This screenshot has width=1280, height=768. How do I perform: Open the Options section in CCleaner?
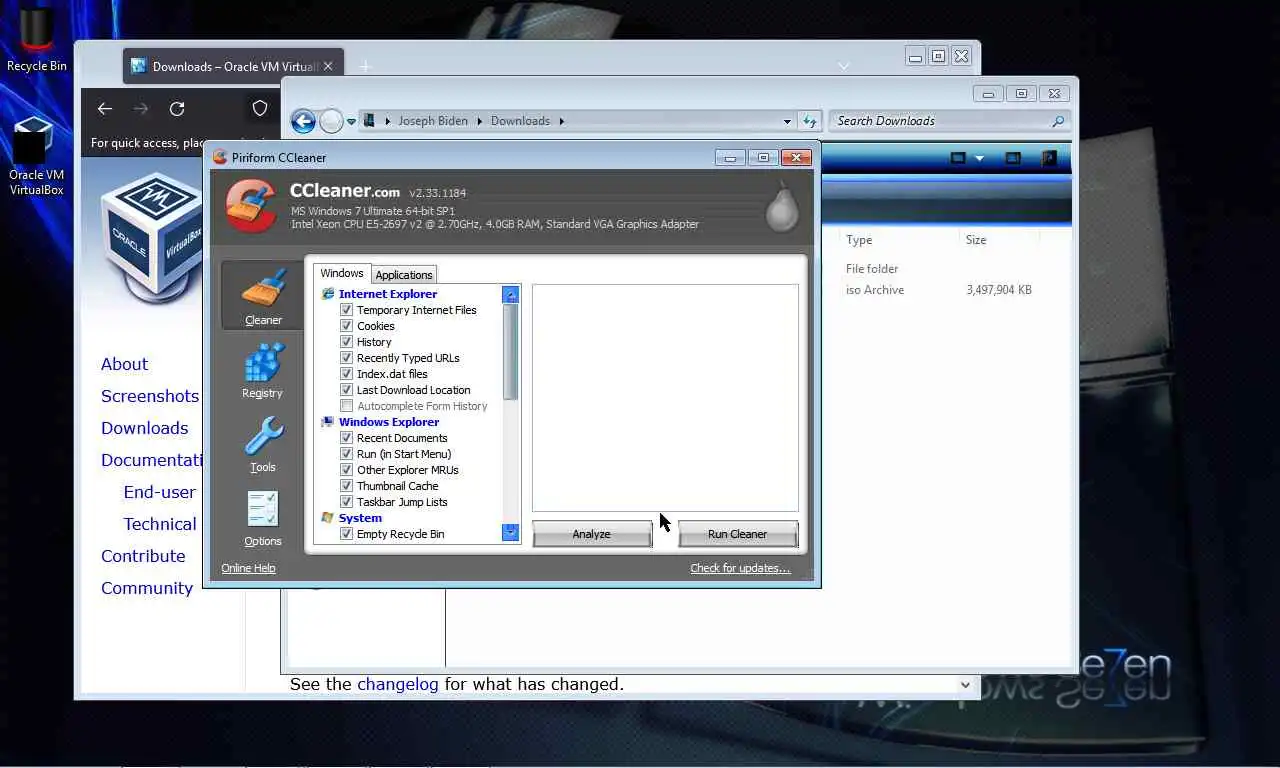[262, 519]
